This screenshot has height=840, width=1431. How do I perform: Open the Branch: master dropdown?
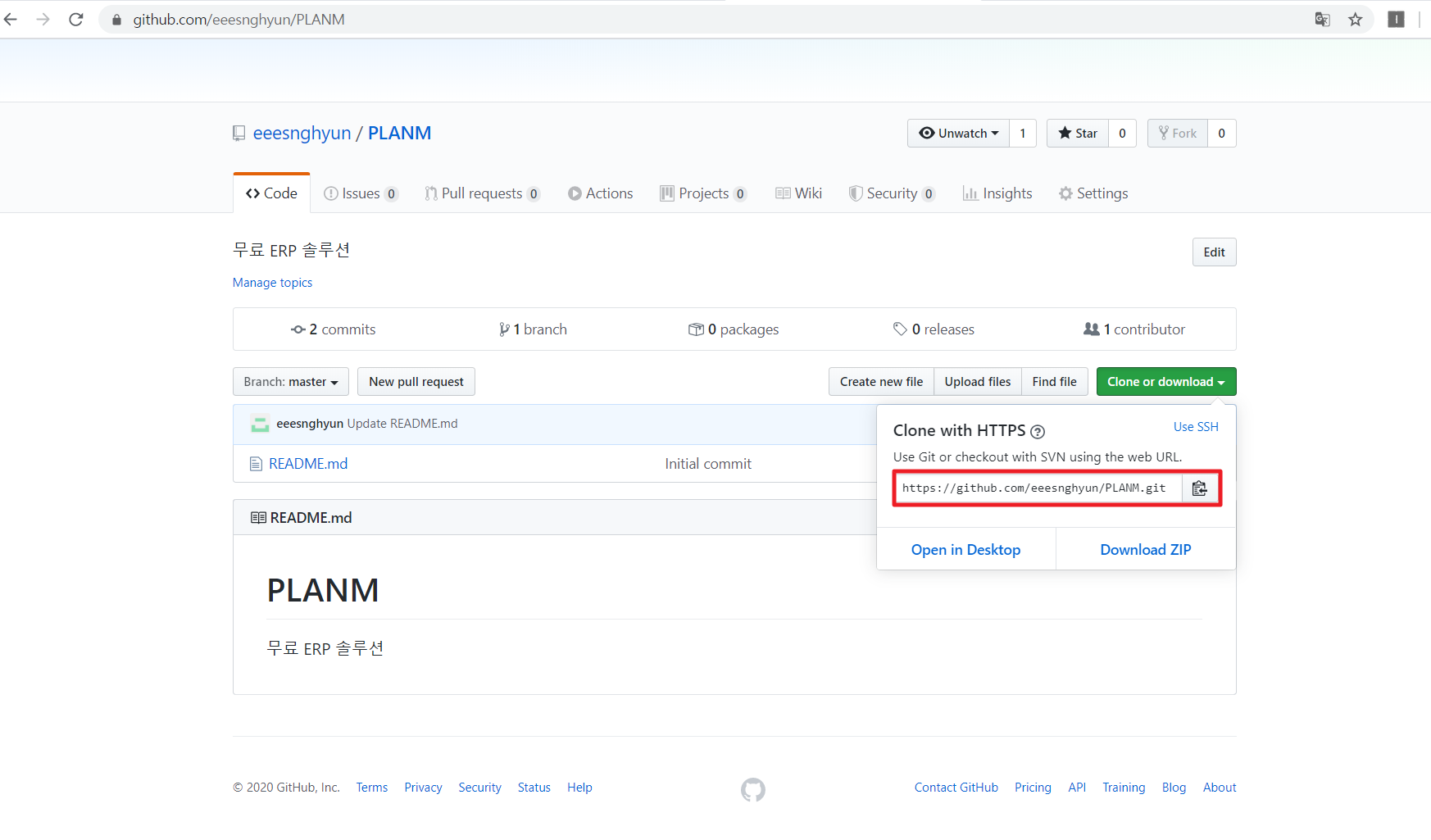(291, 382)
